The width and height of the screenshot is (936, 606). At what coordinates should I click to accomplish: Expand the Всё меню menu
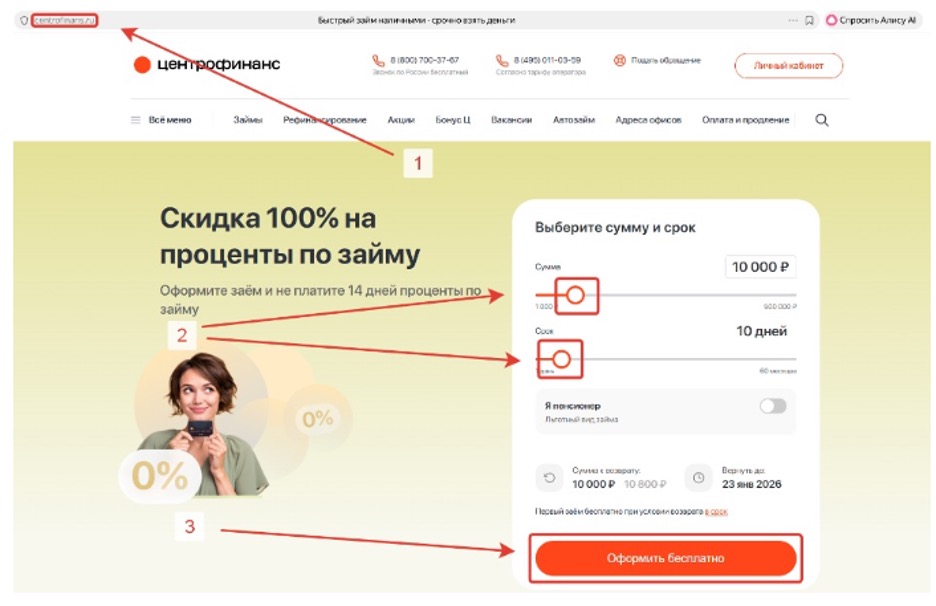point(170,120)
